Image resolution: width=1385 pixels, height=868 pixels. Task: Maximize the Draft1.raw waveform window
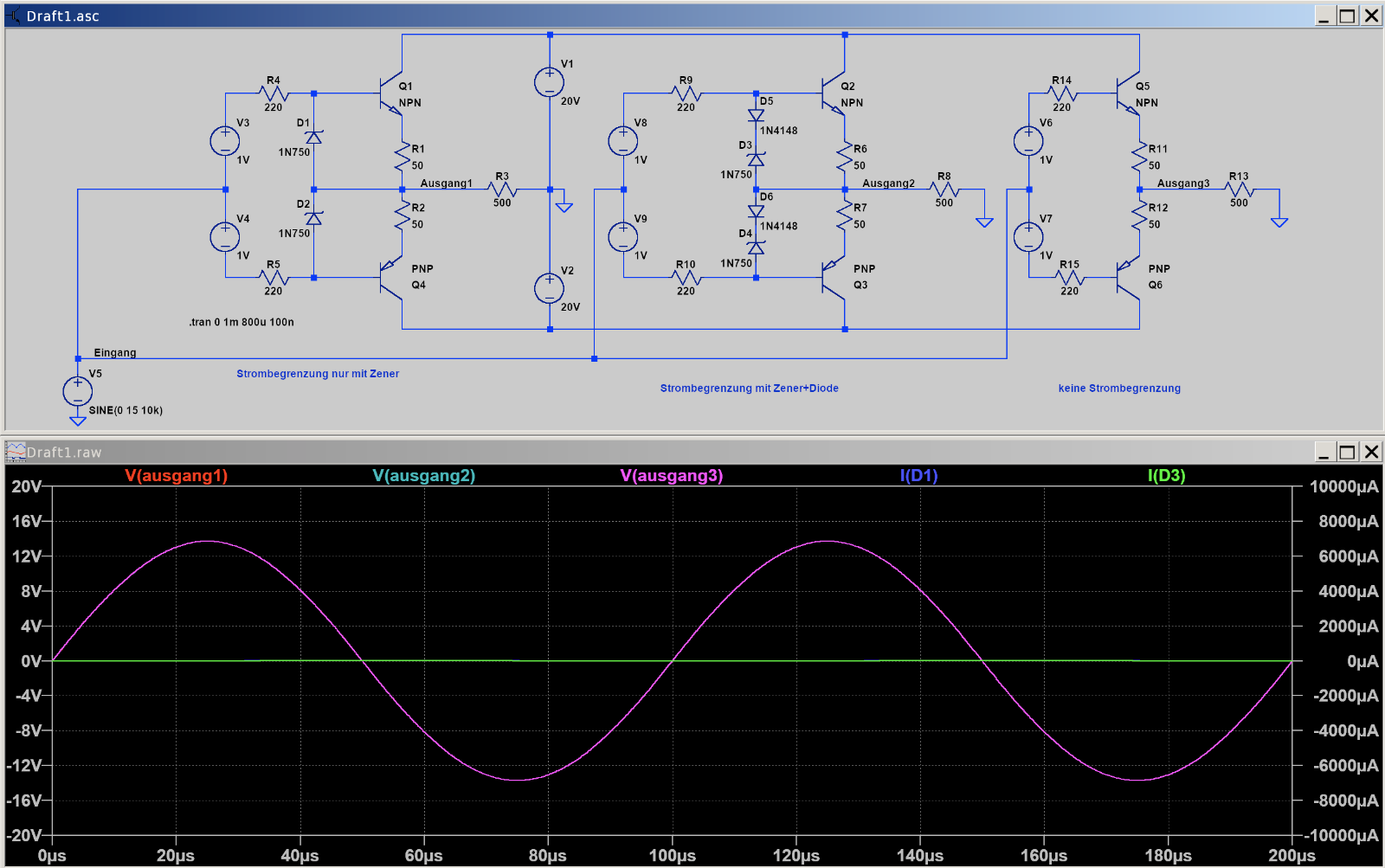[1348, 452]
